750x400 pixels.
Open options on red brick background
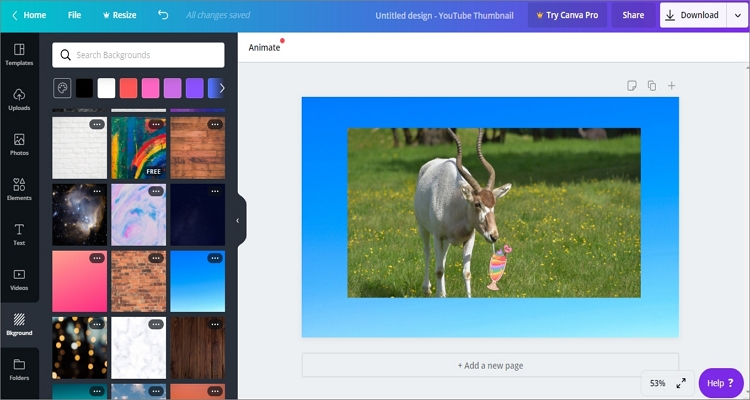tap(156, 258)
